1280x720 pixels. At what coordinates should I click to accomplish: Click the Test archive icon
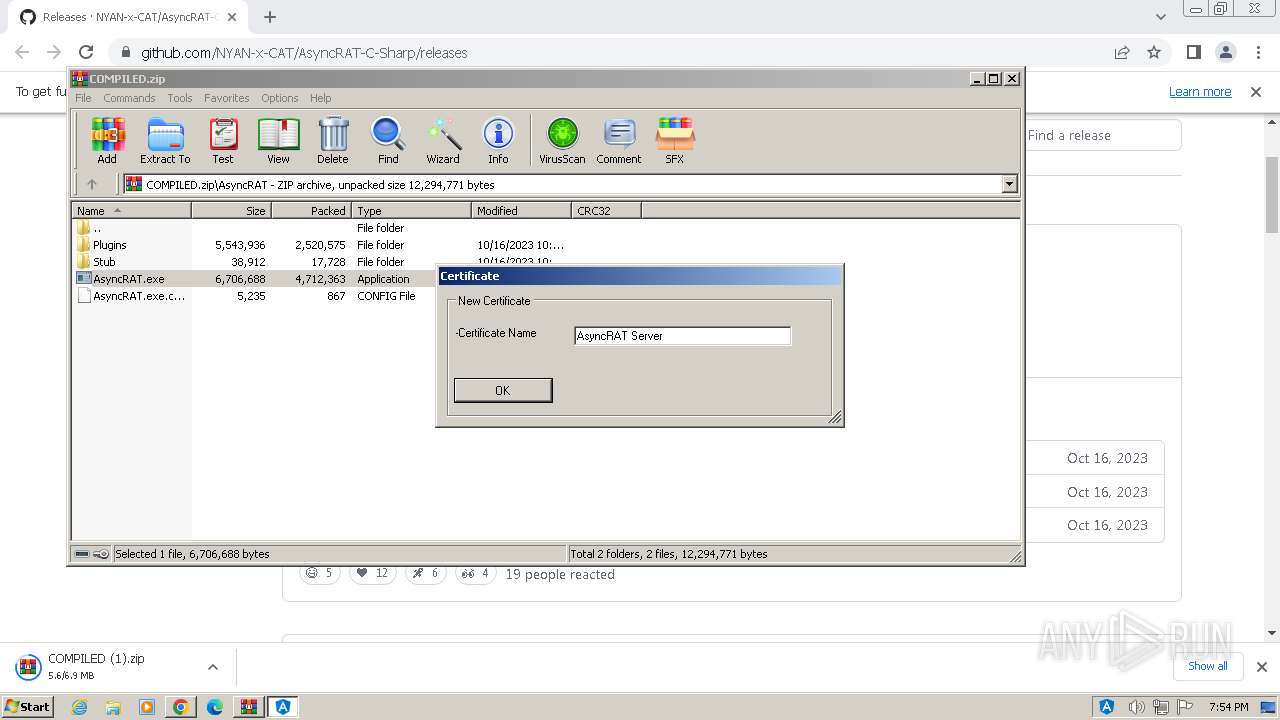(223, 140)
